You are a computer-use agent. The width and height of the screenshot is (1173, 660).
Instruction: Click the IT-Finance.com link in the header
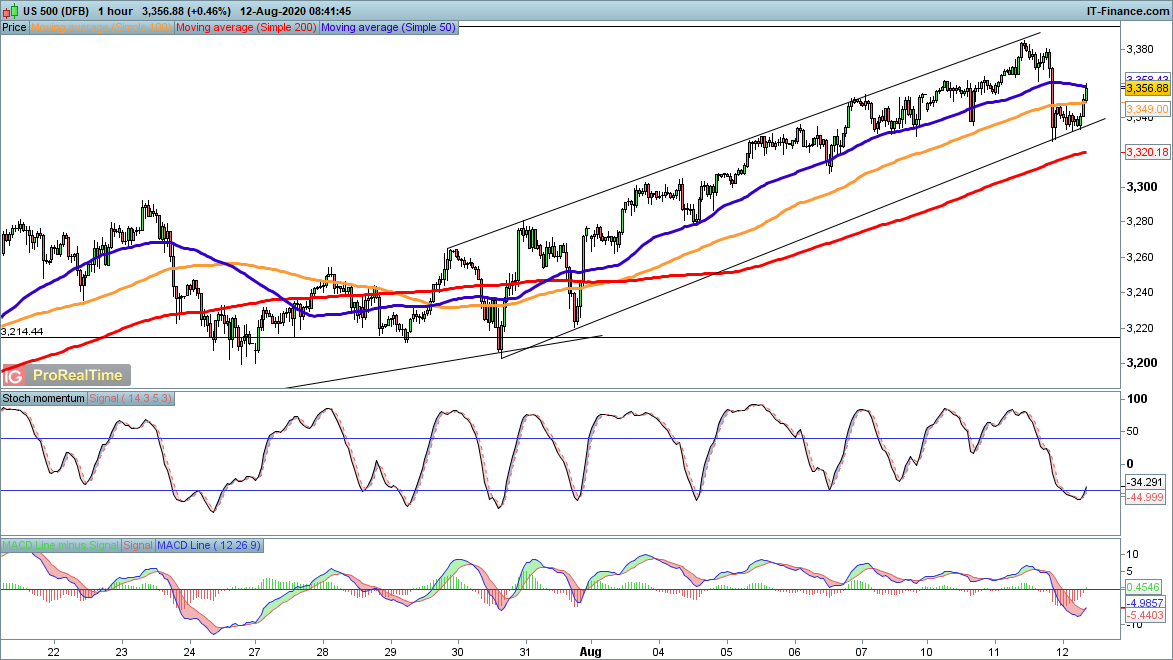1127,9
